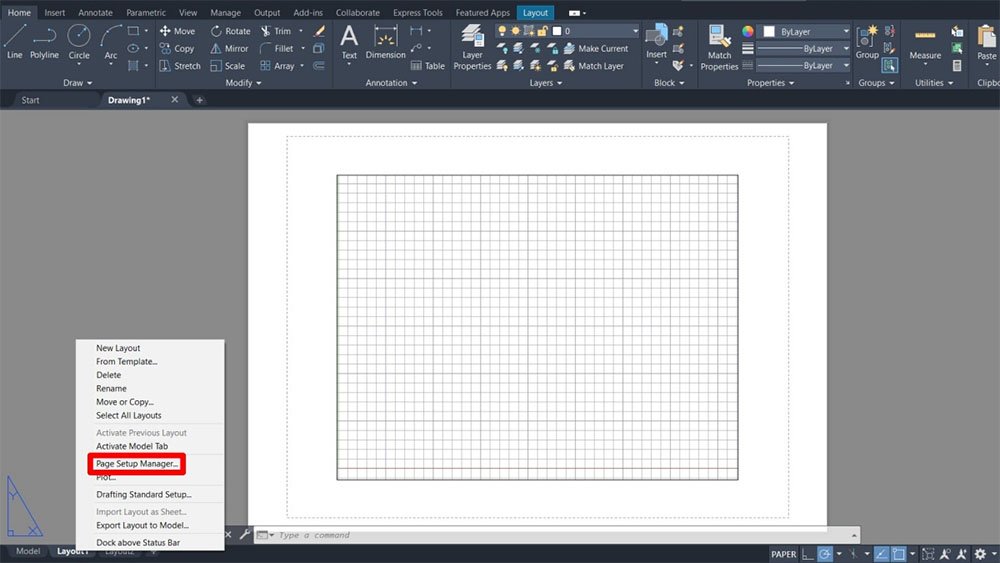The height and width of the screenshot is (563, 1000).
Task: Insert multiline Text annotation
Action: pos(349,42)
